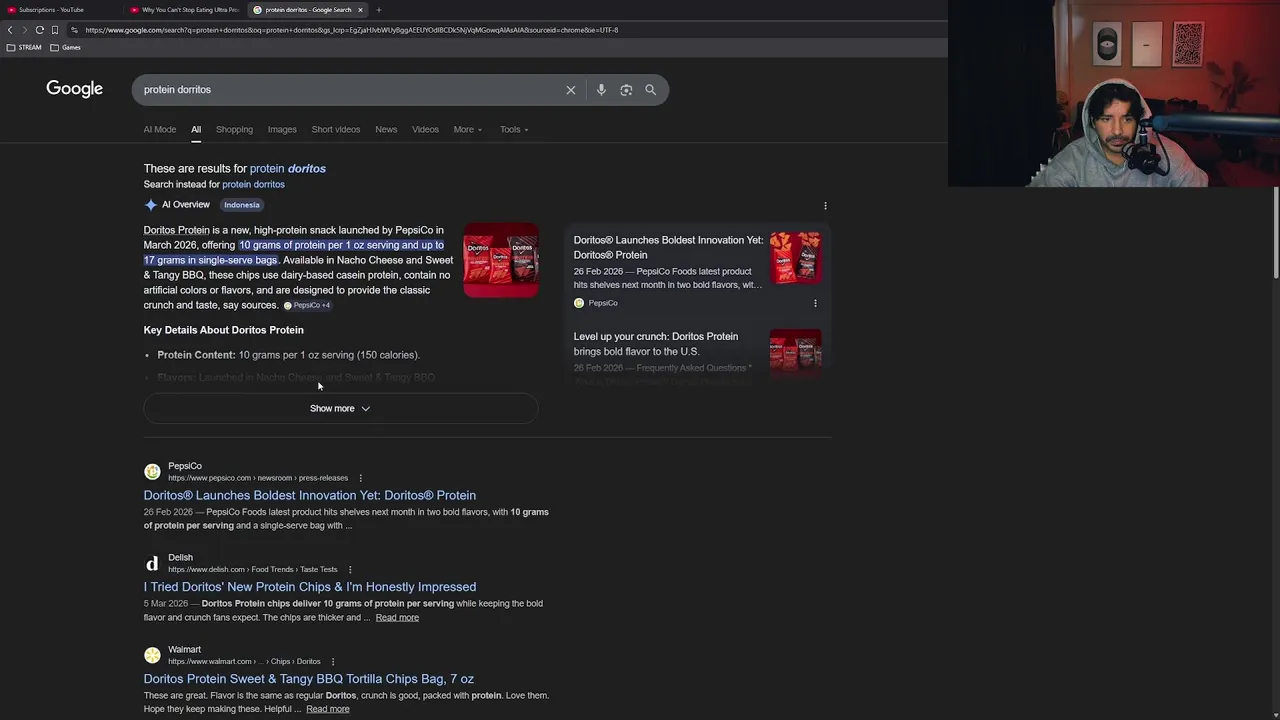This screenshot has height=720, width=1280.
Task: Click the Google logo
Action: (x=74, y=89)
